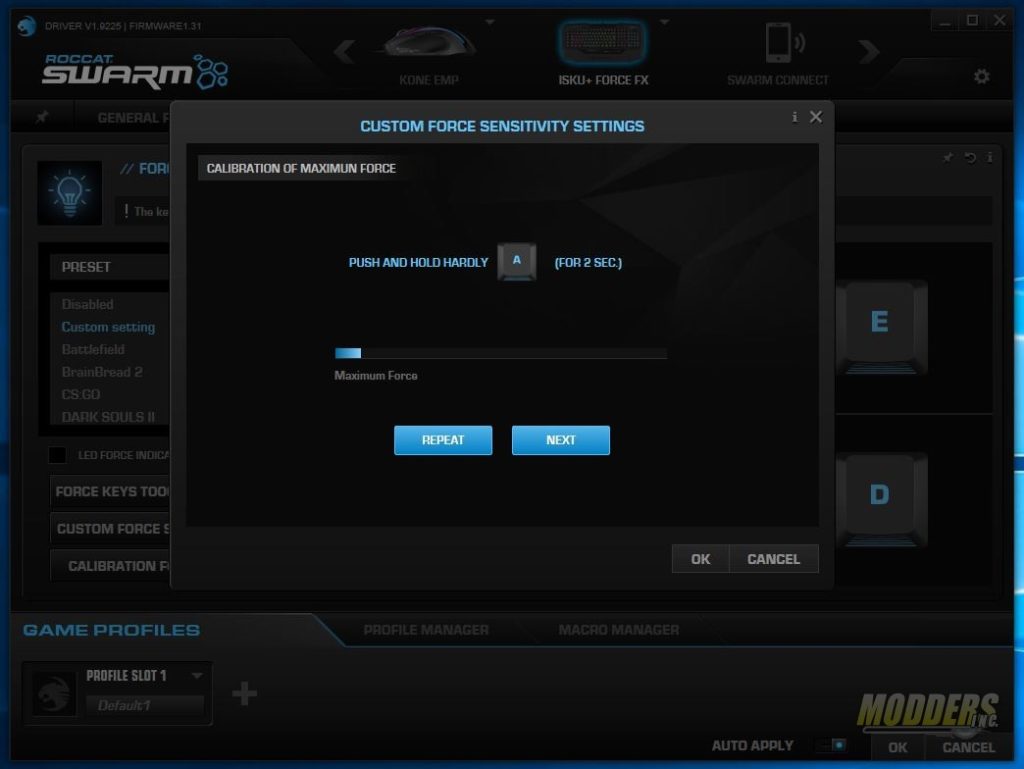Open info icon in Custom Force dialog

794,117
